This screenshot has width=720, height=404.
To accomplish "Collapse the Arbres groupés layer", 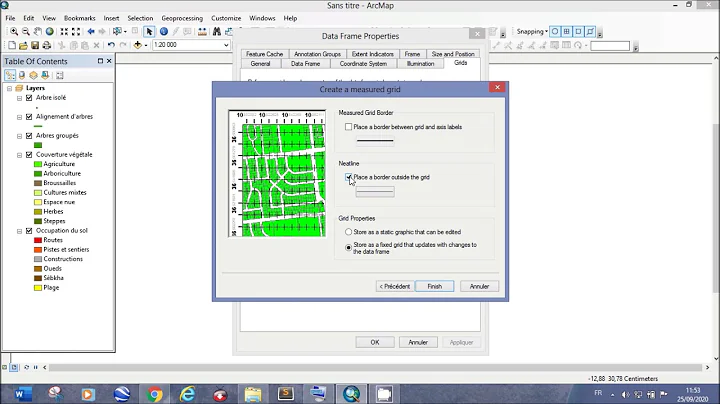I will point(19,136).
